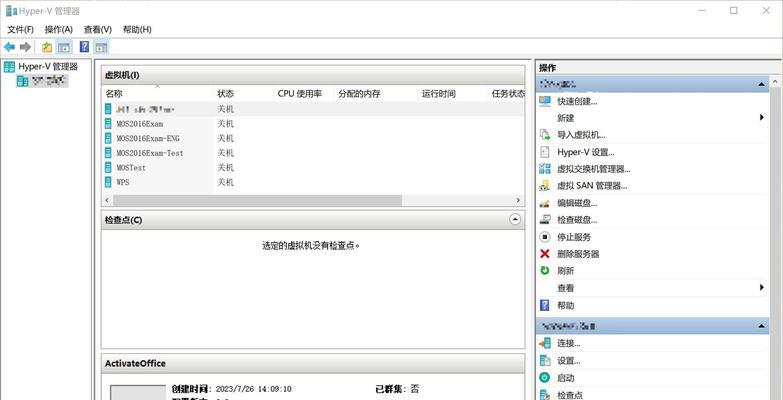Click the 导入虚拟机 action
This screenshot has width=783, height=400.
point(581,135)
